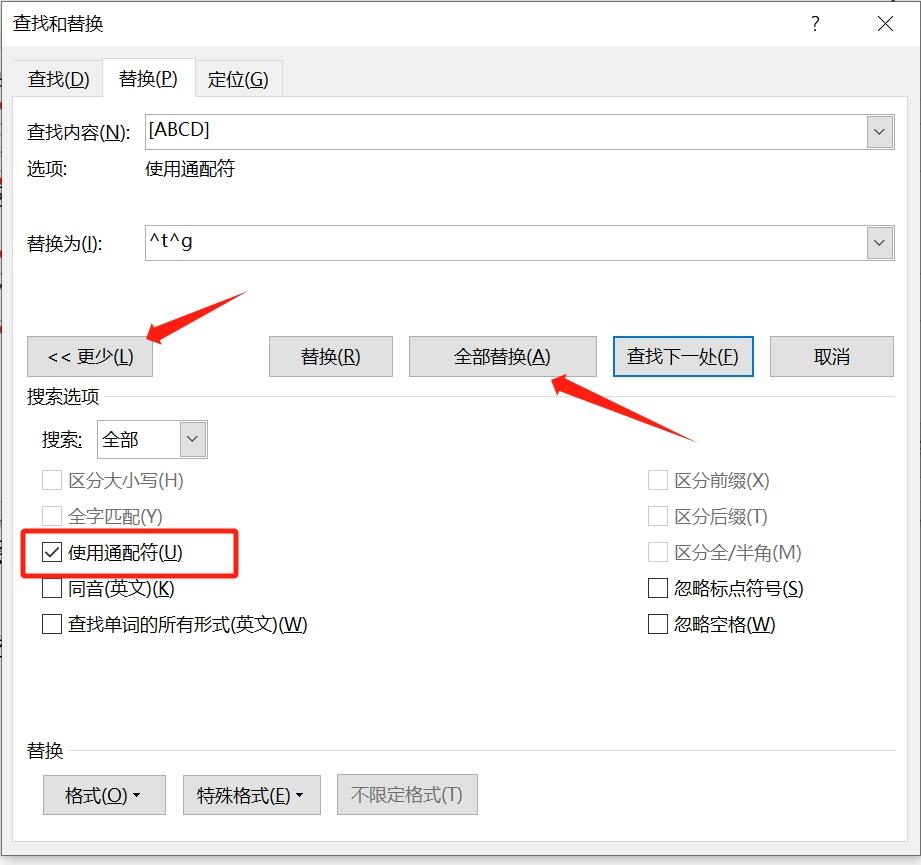
Task: Open the 替换为 history dropdown
Action: click(878, 242)
